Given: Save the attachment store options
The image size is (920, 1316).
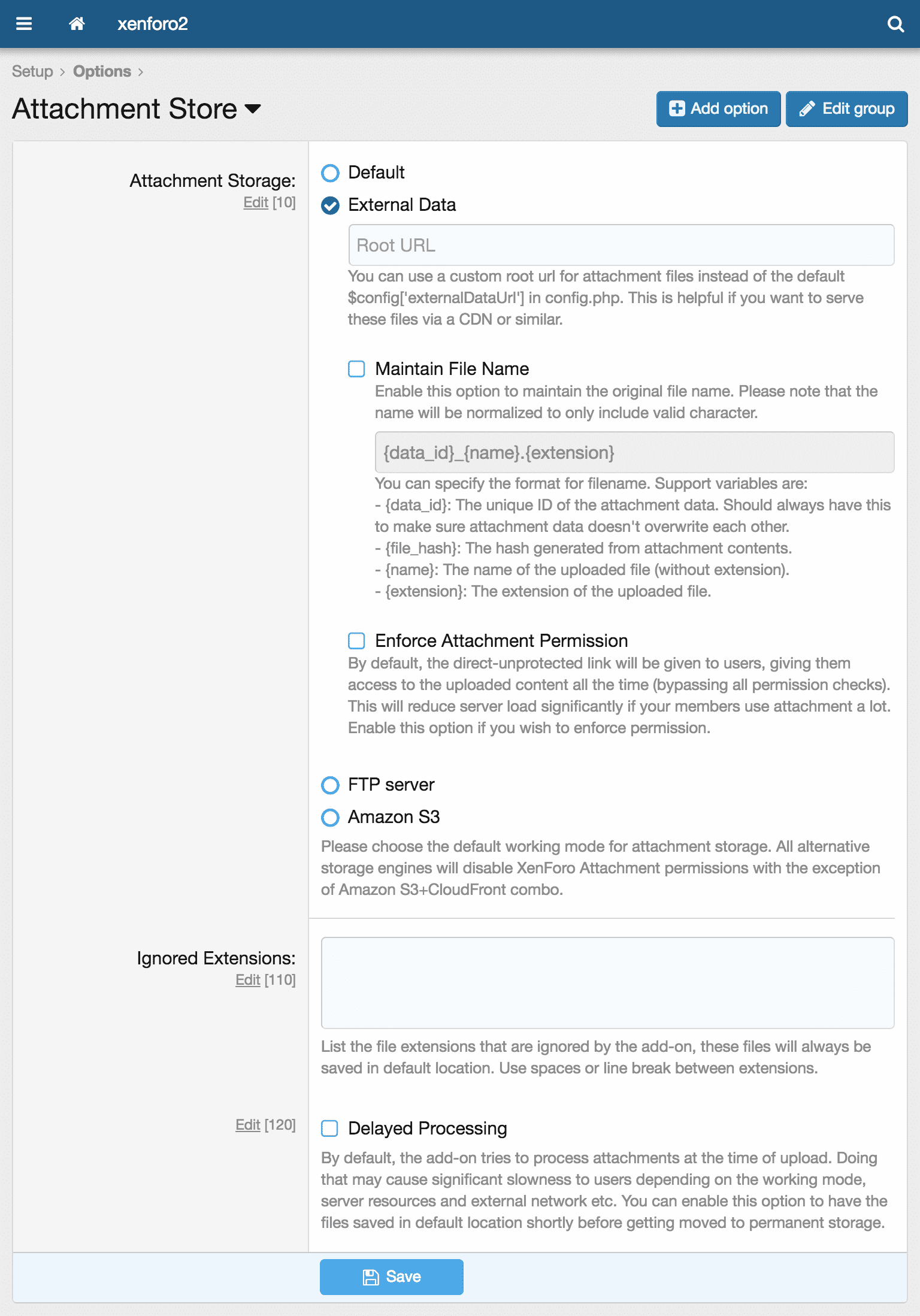Looking at the screenshot, I should [x=391, y=1276].
